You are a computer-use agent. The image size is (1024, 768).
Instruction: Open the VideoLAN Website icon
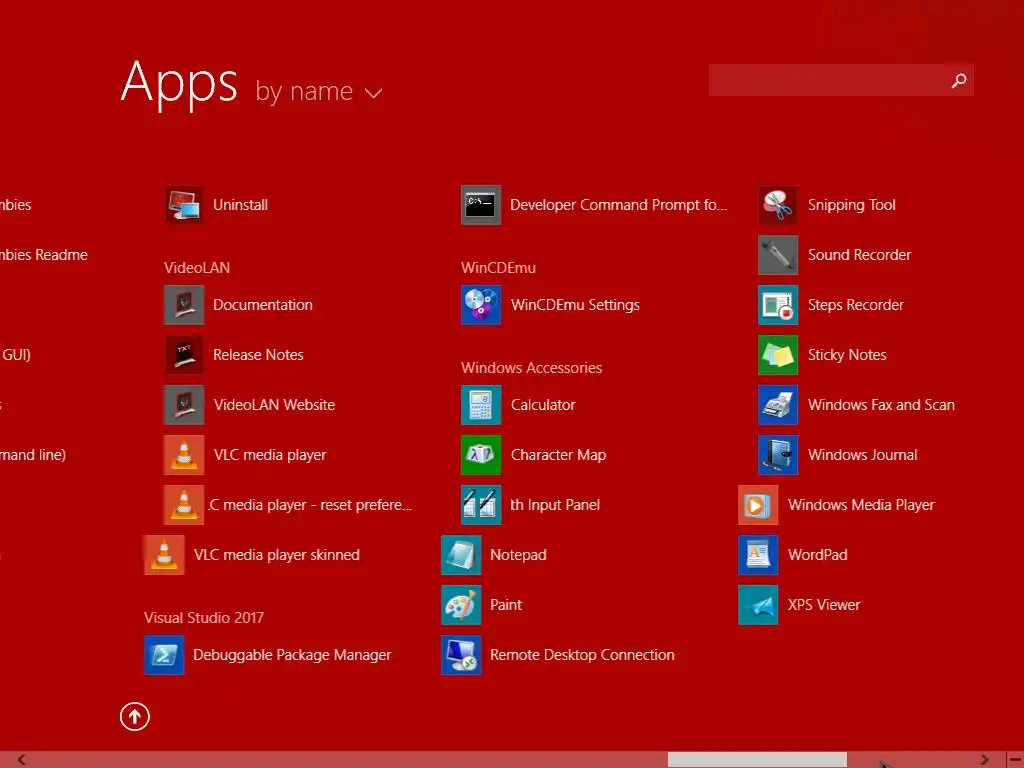tap(184, 405)
